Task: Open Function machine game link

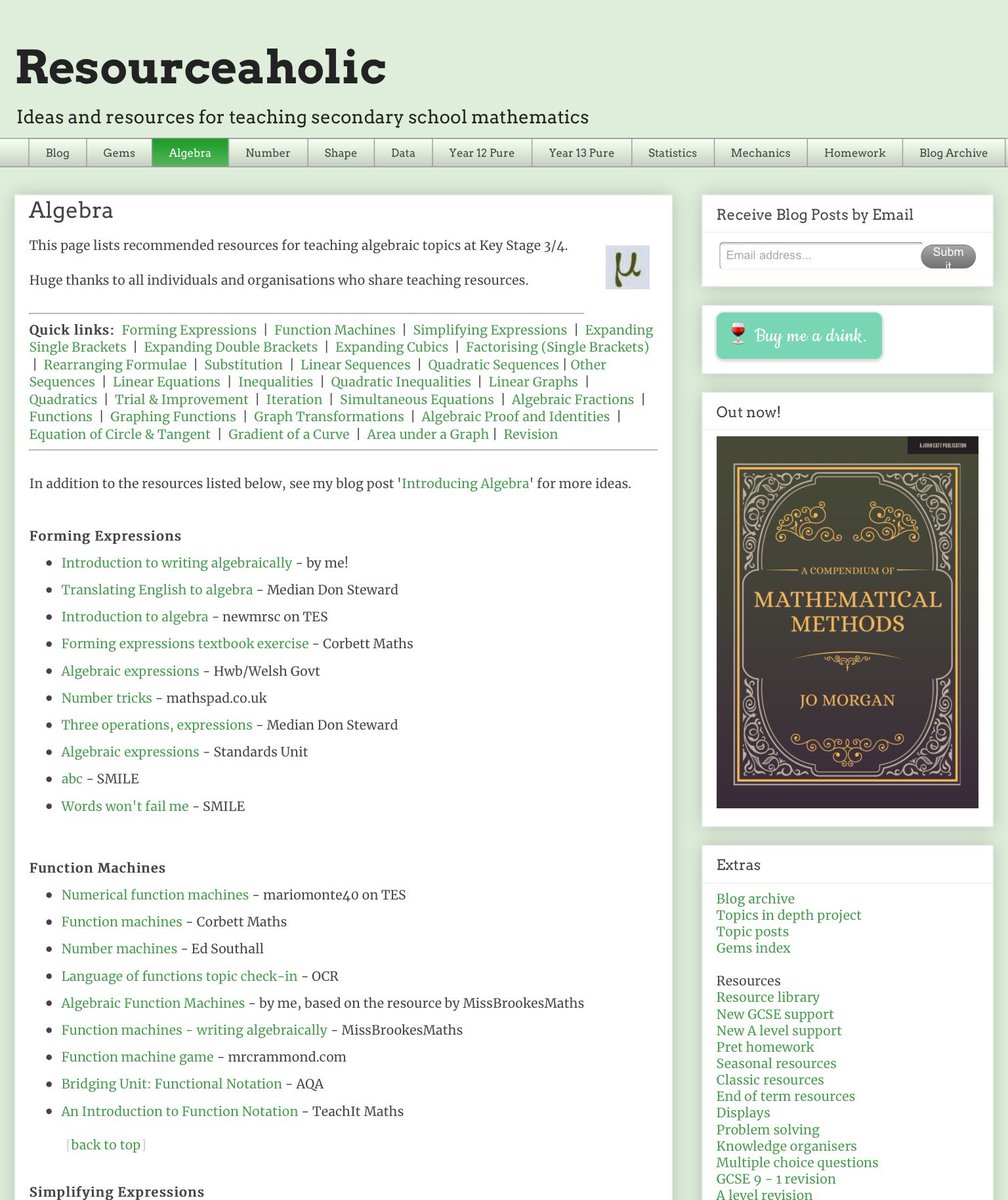Action: [x=137, y=1057]
